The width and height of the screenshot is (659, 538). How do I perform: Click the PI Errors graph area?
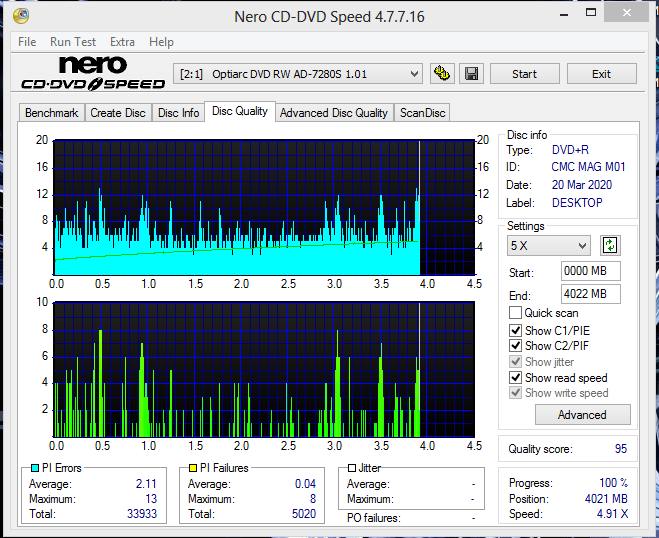264,207
